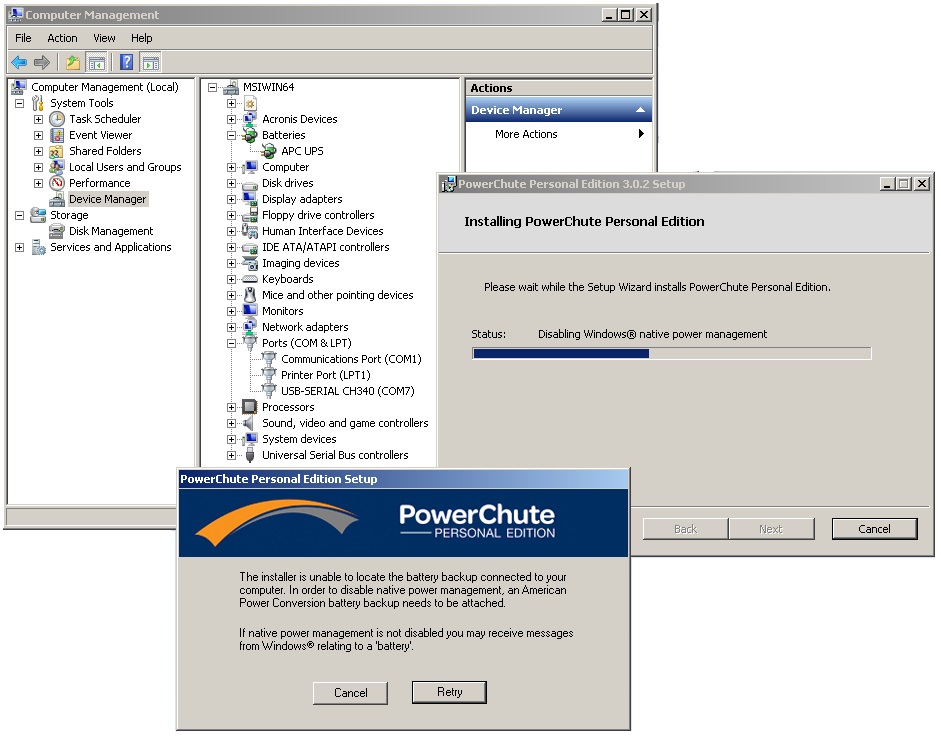Select Printer Port (LPT1)
Viewport: 941px width, 738px height.
[x=326, y=375]
